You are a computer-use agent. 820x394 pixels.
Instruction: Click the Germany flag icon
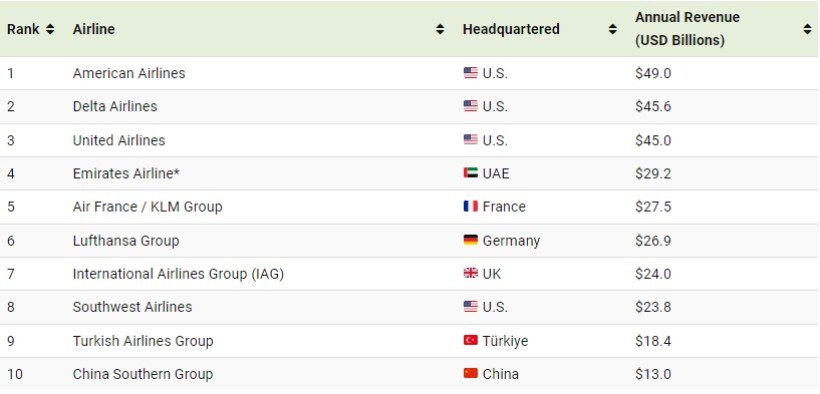(x=471, y=240)
